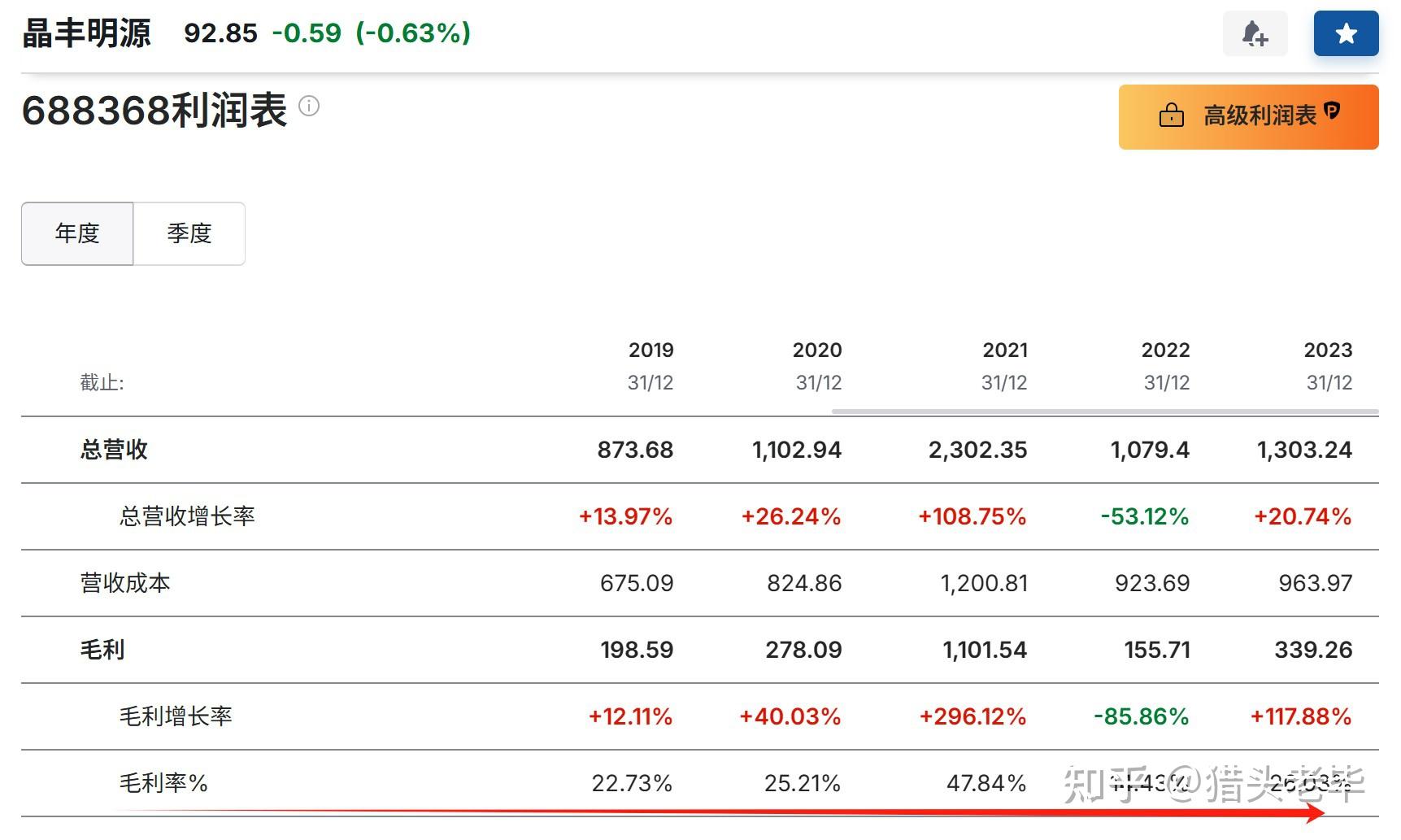This screenshot has width=1401, height=840.
Task: Click the bell alert icon
Action: tap(1255, 34)
